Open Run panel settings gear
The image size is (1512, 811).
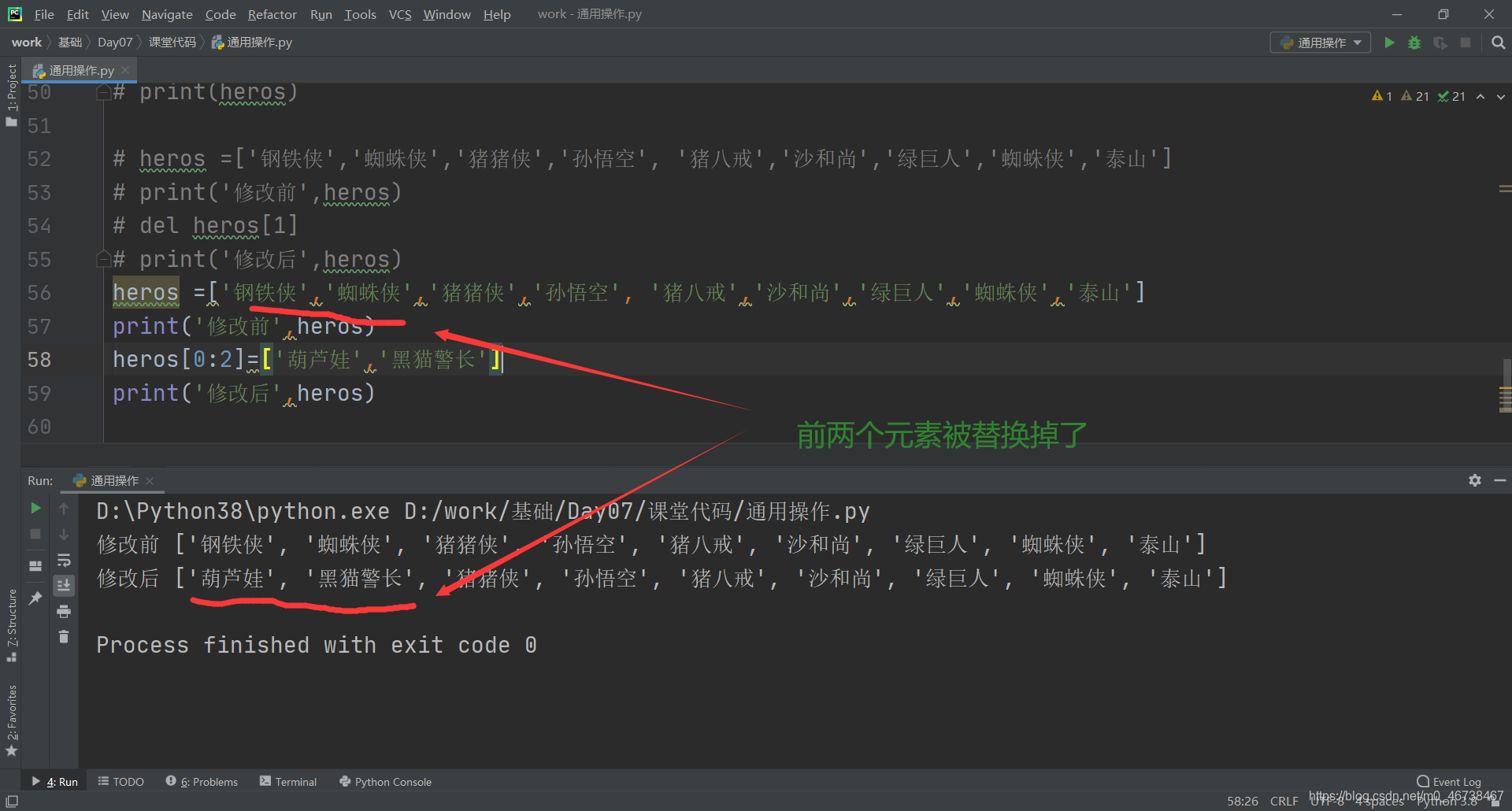tap(1475, 480)
